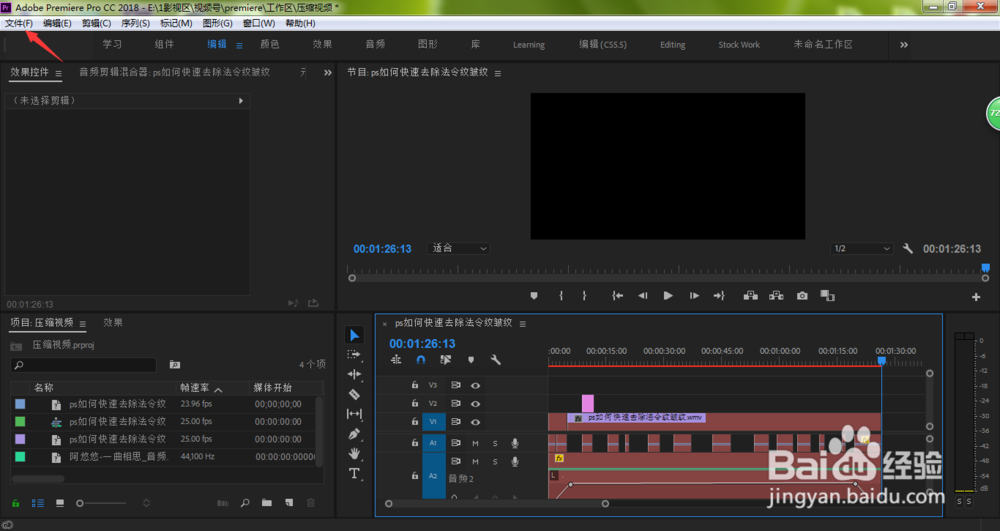Select the Type tool

(x=354, y=473)
